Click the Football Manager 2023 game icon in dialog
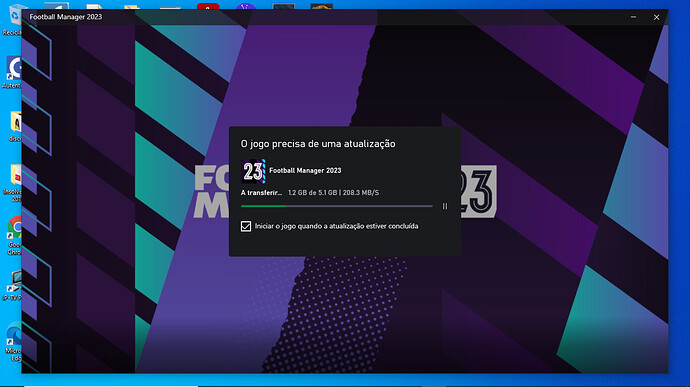690x387 pixels. click(x=253, y=171)
